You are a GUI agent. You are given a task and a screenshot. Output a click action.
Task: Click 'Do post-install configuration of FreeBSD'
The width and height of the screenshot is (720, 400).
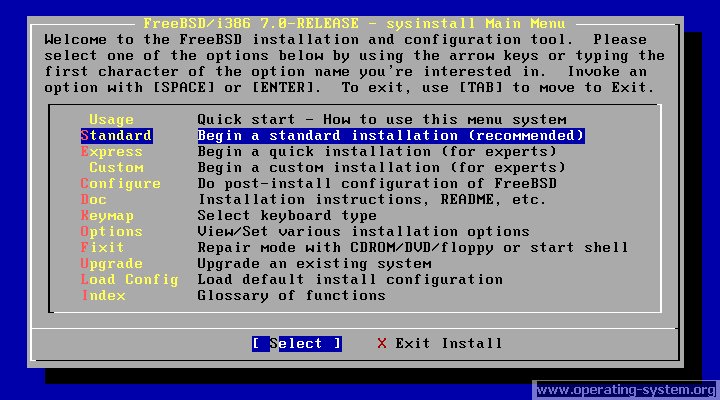(x=377, y=184)
